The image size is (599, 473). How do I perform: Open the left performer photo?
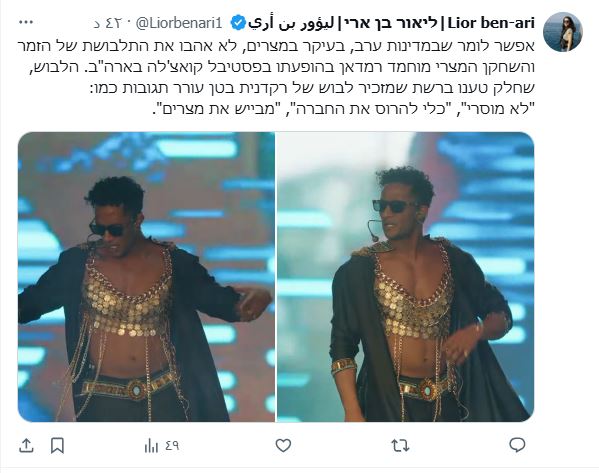(x=146, y=277)
